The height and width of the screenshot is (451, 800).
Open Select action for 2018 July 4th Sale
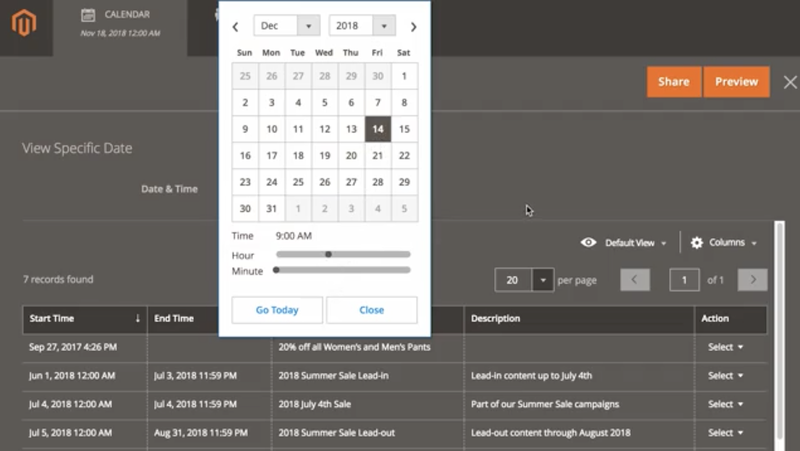(726, 404)
